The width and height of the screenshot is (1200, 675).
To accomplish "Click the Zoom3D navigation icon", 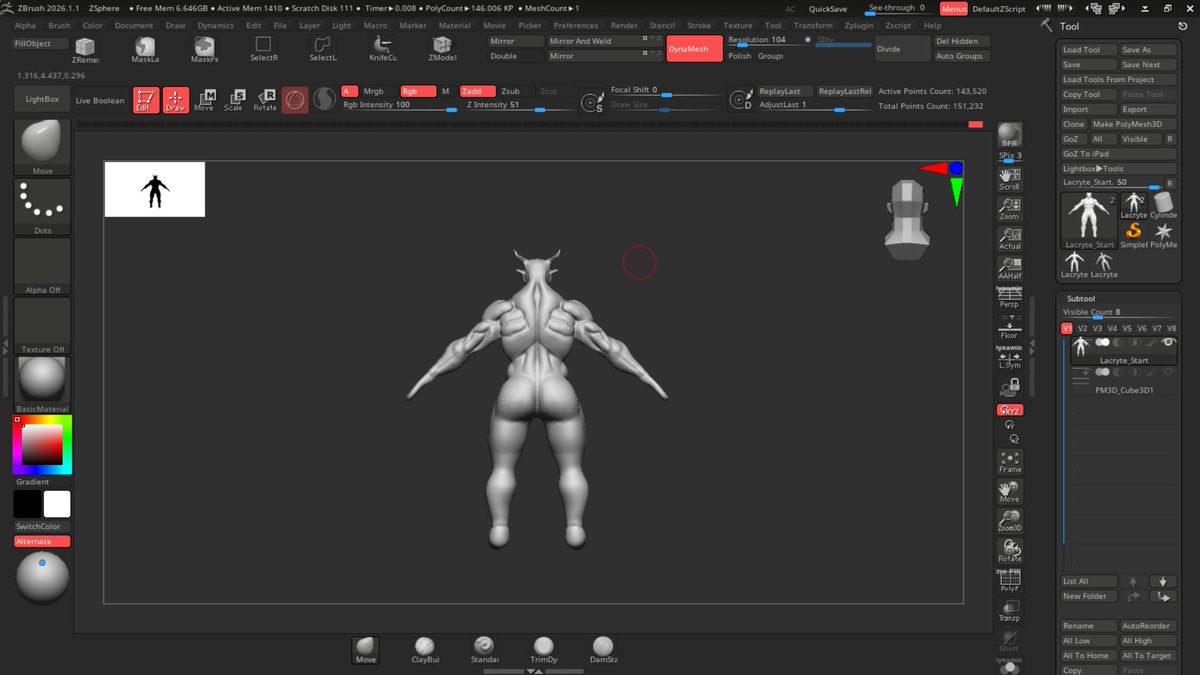I will 1010,520.
